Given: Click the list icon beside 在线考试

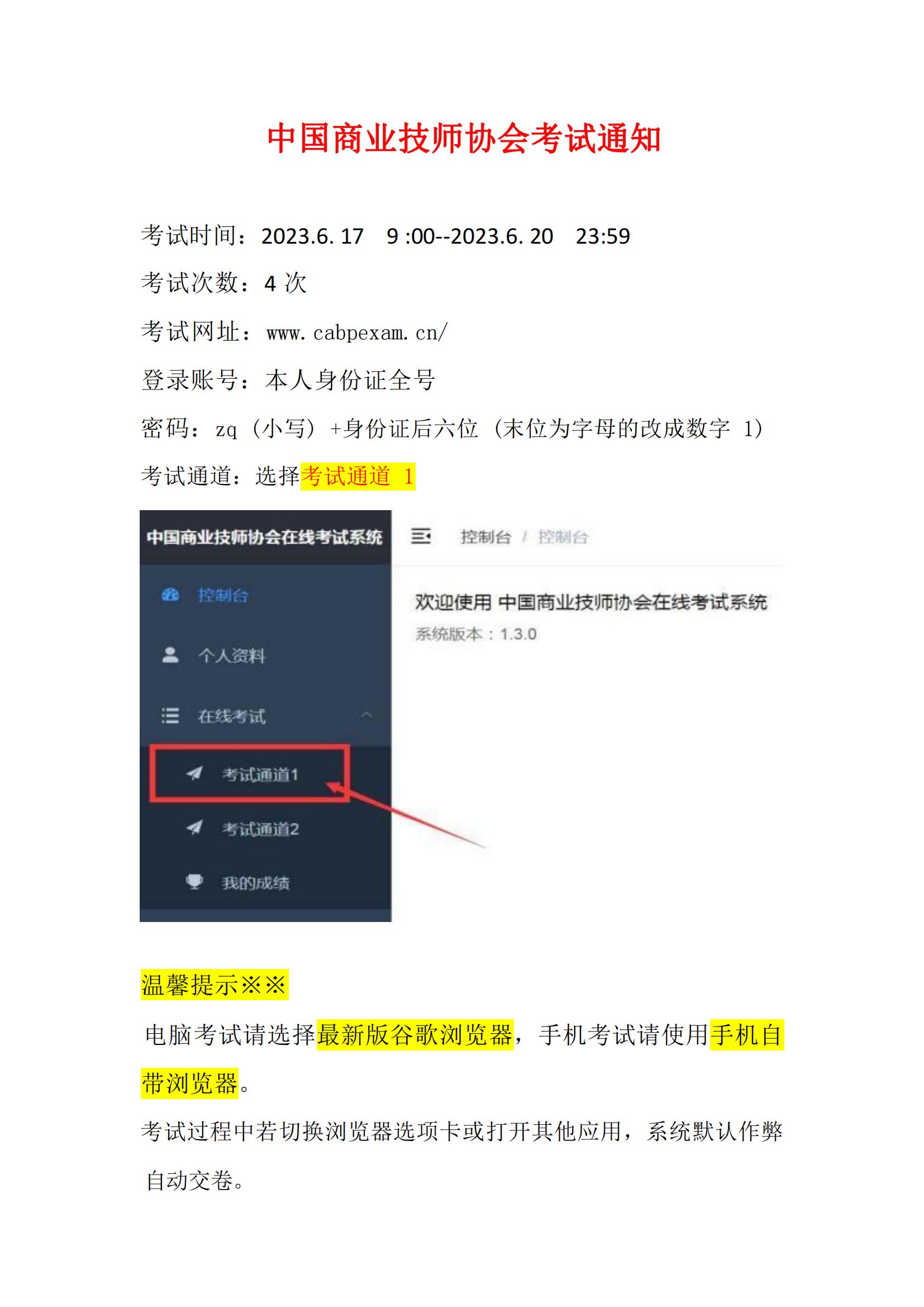Looking at the screenshot, I should click(170, 716).
